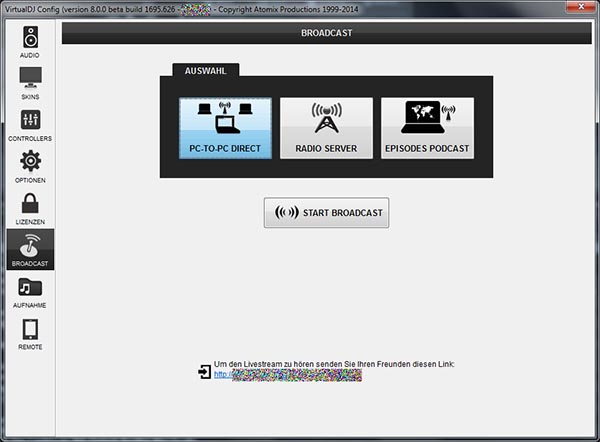Screen dimensions: 600x442
Task: Select the Broadcast section in sidebar
Action: point(30,250)
